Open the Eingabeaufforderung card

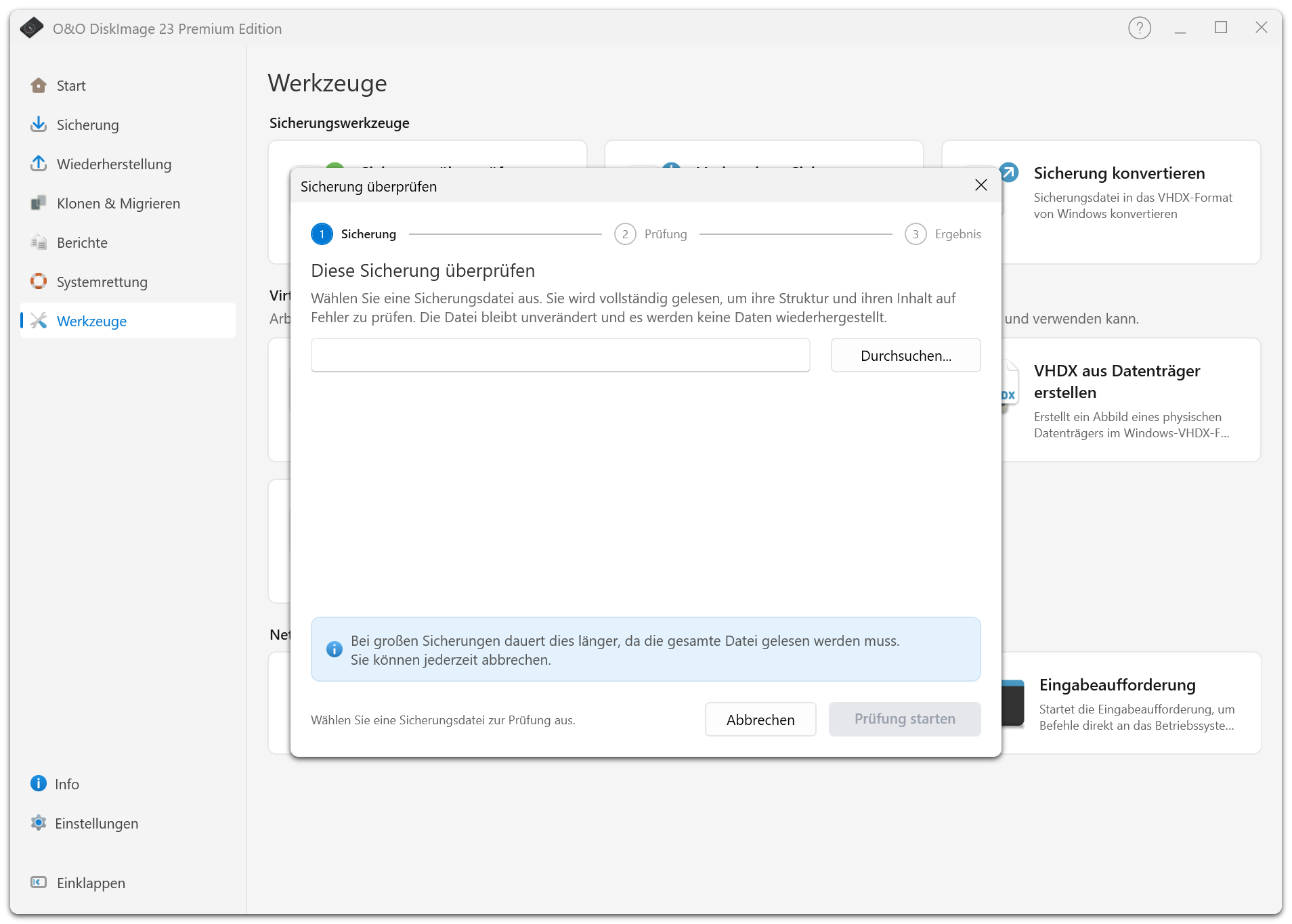[x=1131, y=703]
